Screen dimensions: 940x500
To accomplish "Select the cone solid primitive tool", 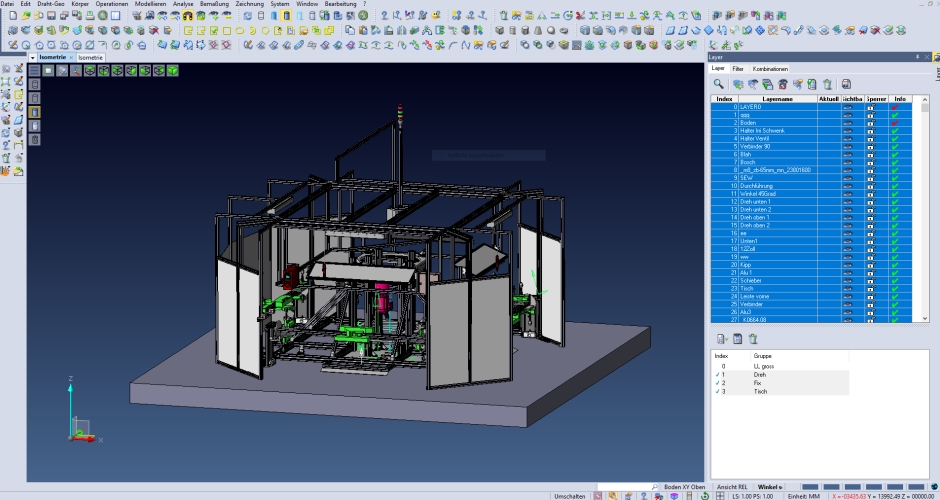I will (x=538, y=30).
